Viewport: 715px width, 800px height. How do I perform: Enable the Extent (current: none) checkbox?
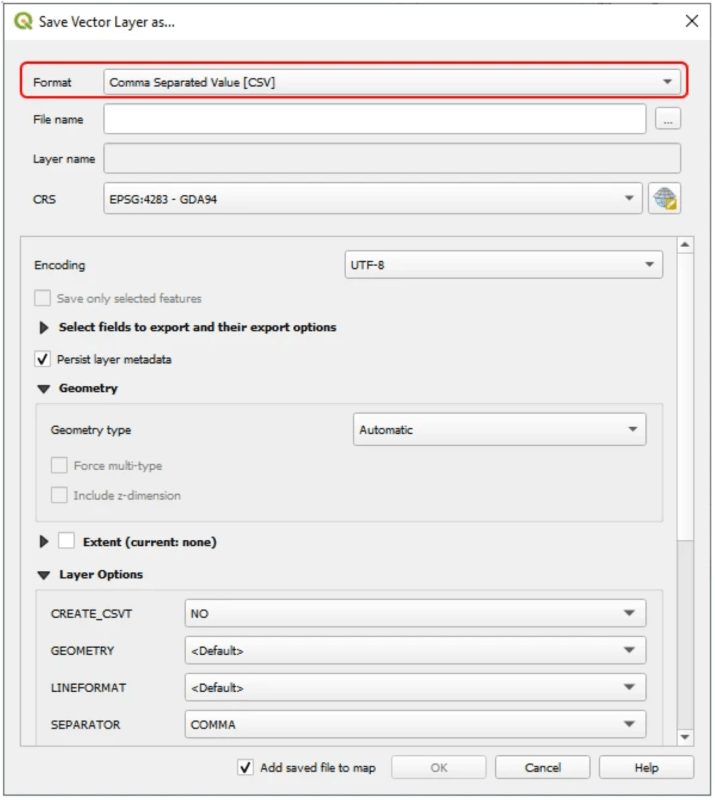[x=66, y=541]
